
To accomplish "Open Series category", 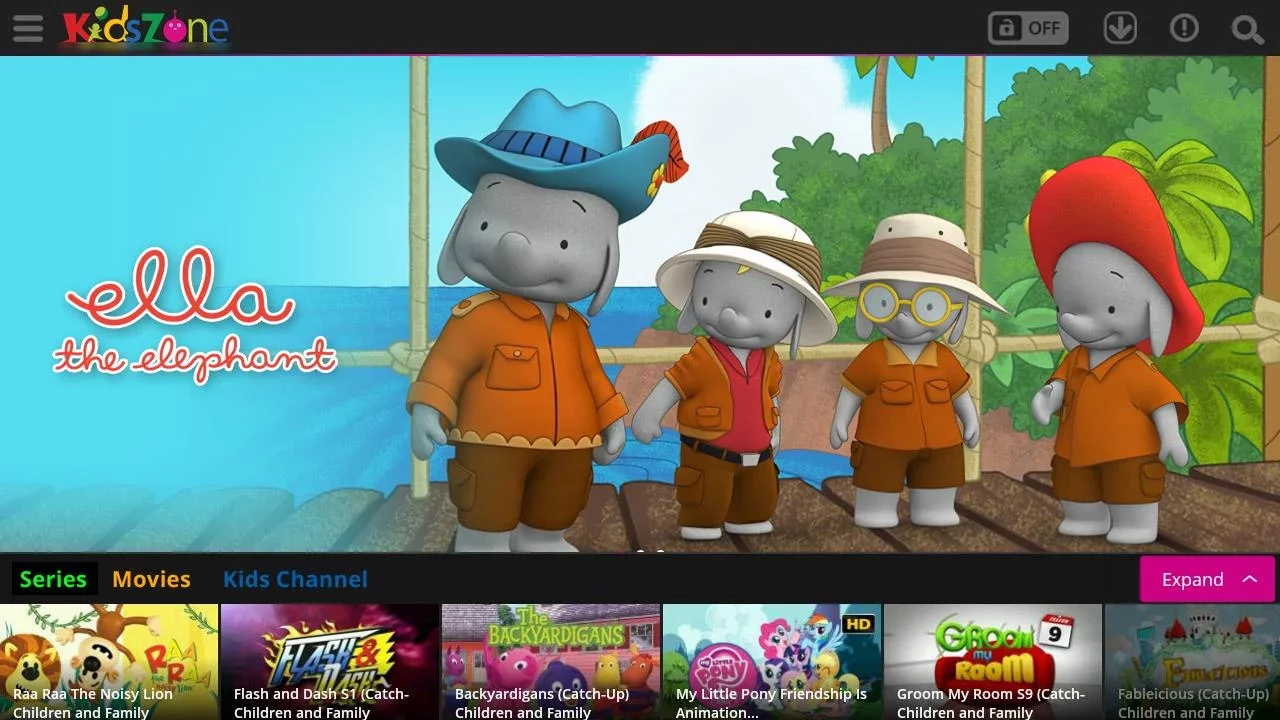I will point(54,579).
